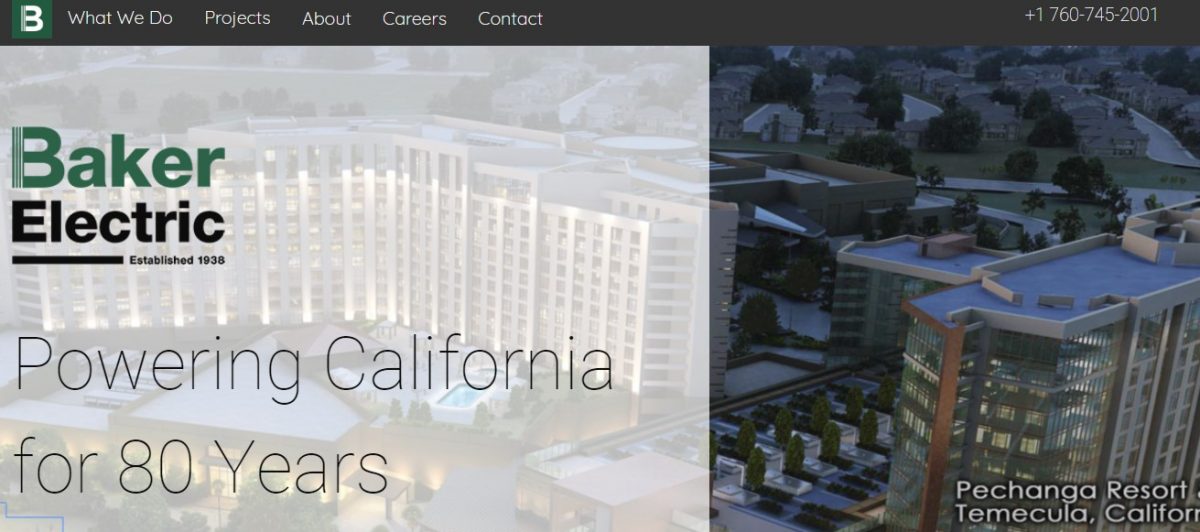Screen dimensions: 1200x532
Task: Click the black underline bar beneath Electric
Action: pyautogui.click(x=66, y=259)
